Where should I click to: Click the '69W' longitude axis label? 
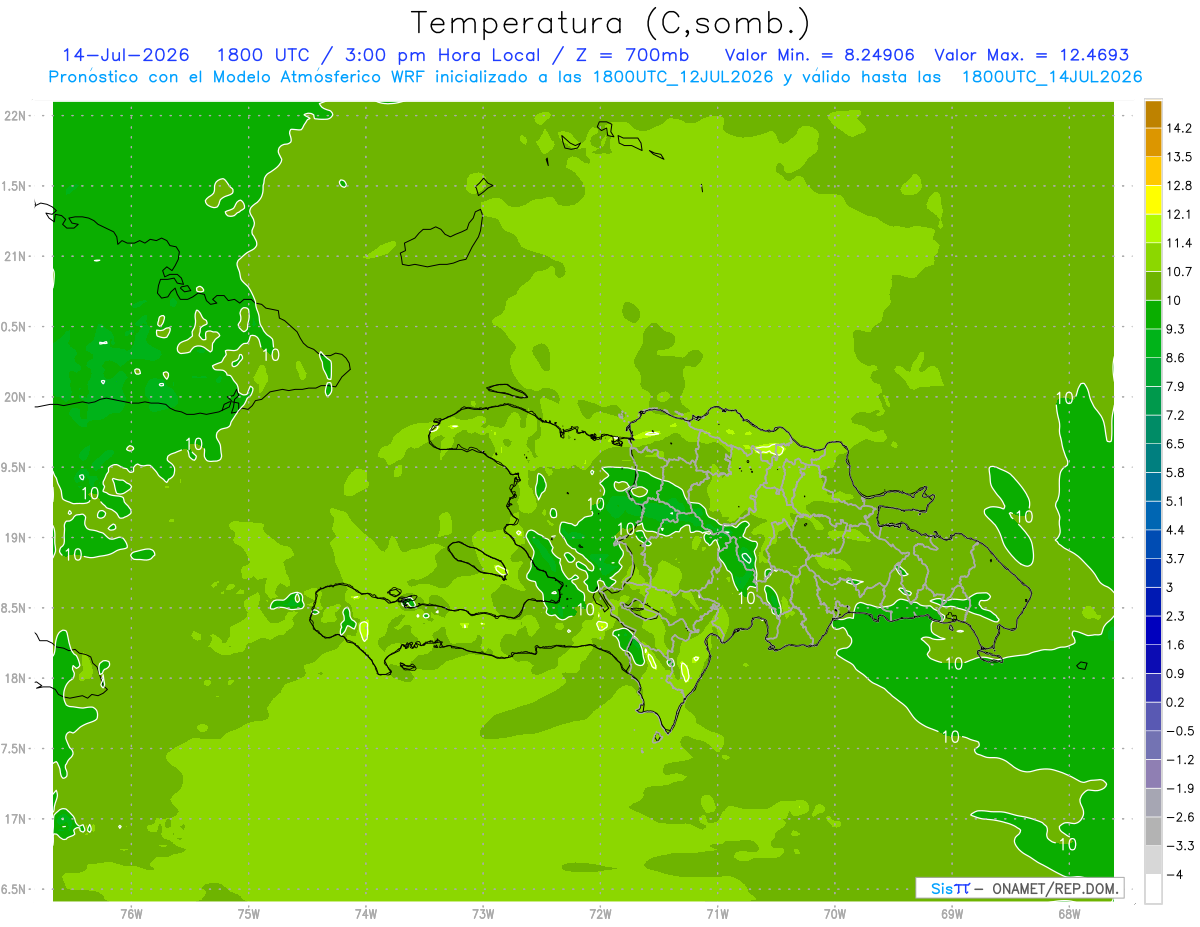951,914
